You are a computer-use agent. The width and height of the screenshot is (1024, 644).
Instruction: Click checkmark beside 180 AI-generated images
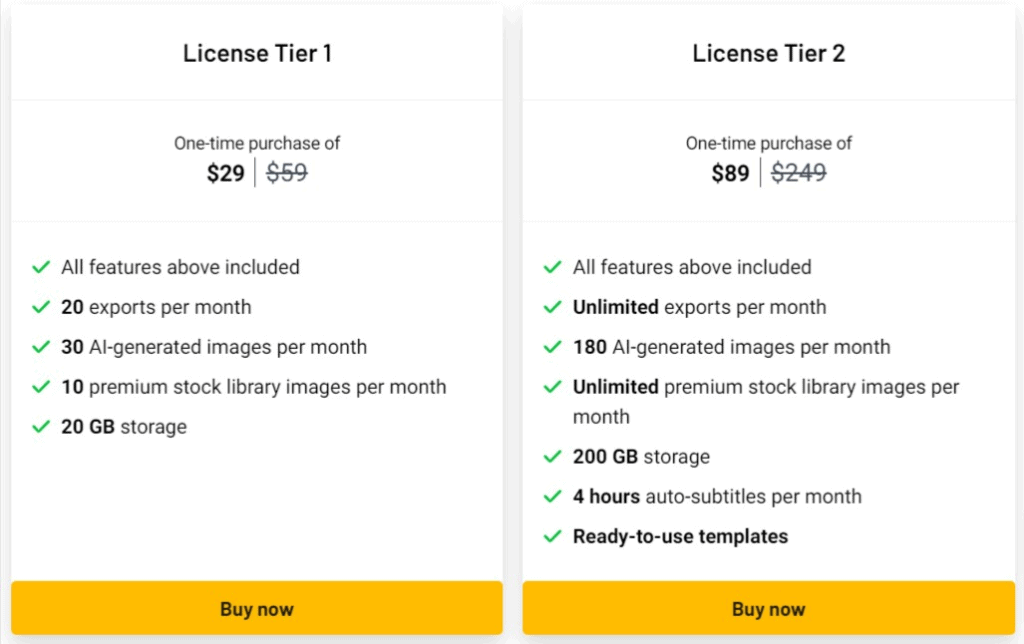[552, 346]
